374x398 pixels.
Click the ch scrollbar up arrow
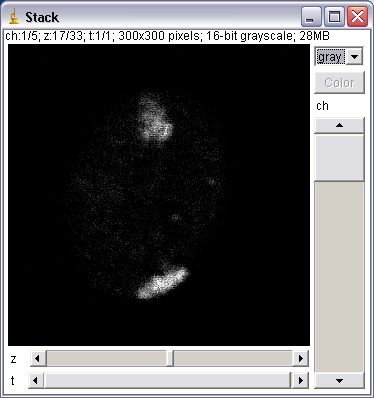click(x=339, y=125)
